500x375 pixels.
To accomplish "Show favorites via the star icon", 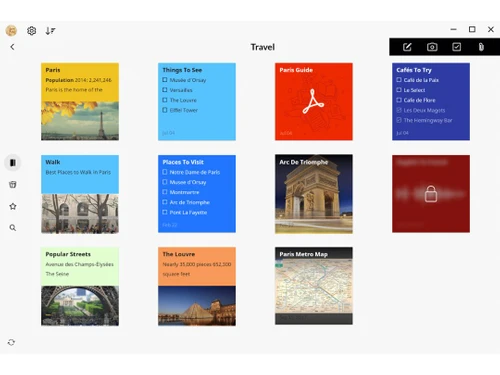I will [13, 206].
